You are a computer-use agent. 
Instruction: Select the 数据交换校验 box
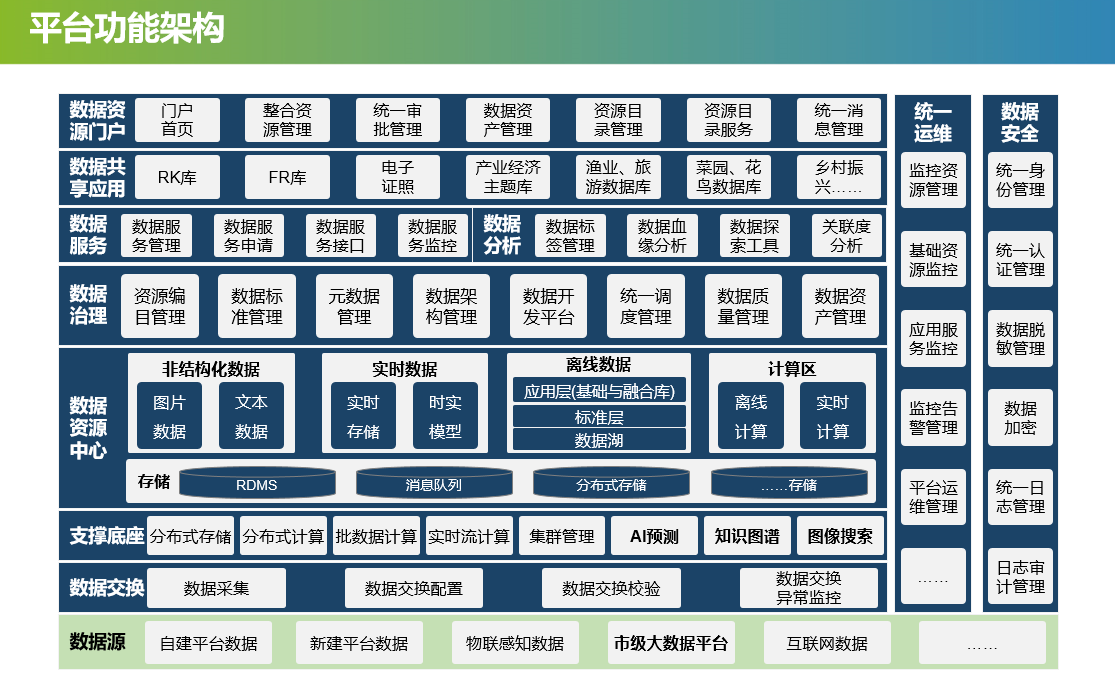[611, 588]
